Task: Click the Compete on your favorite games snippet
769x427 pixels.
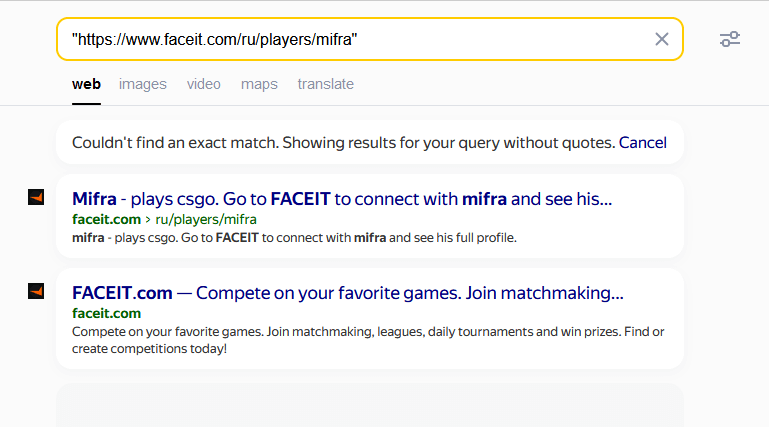Action: 368,340
